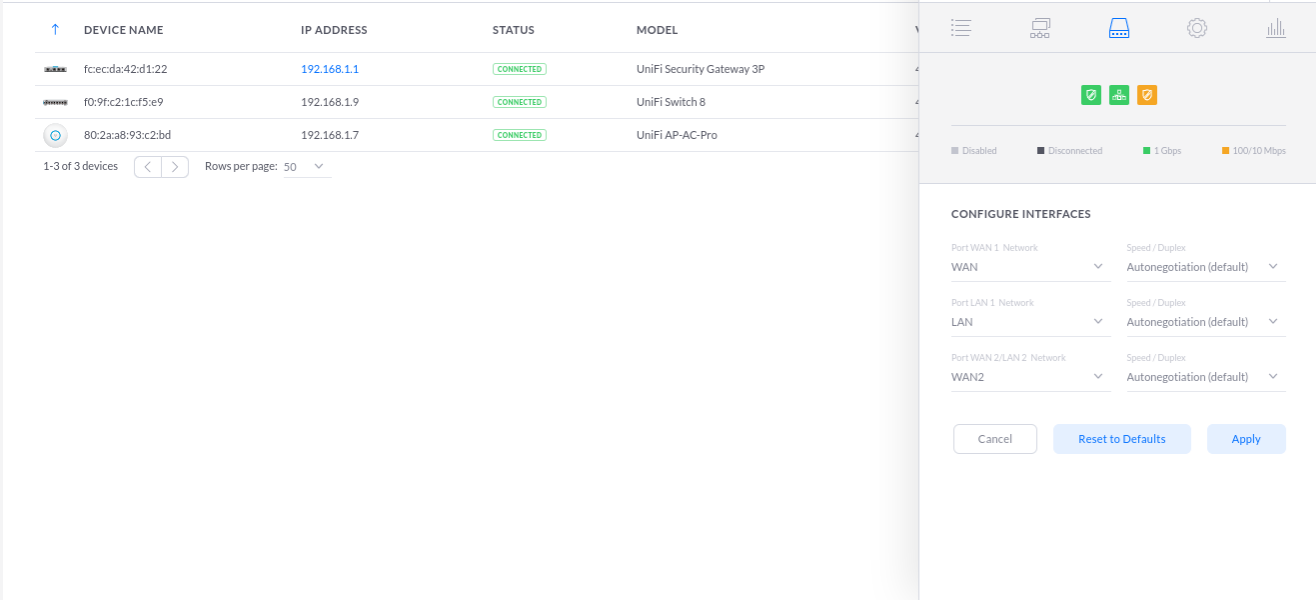Open the 192.168.1.1 IP address link
The width and height of the screenshot is (1316, 600).
tap(330, 69)
